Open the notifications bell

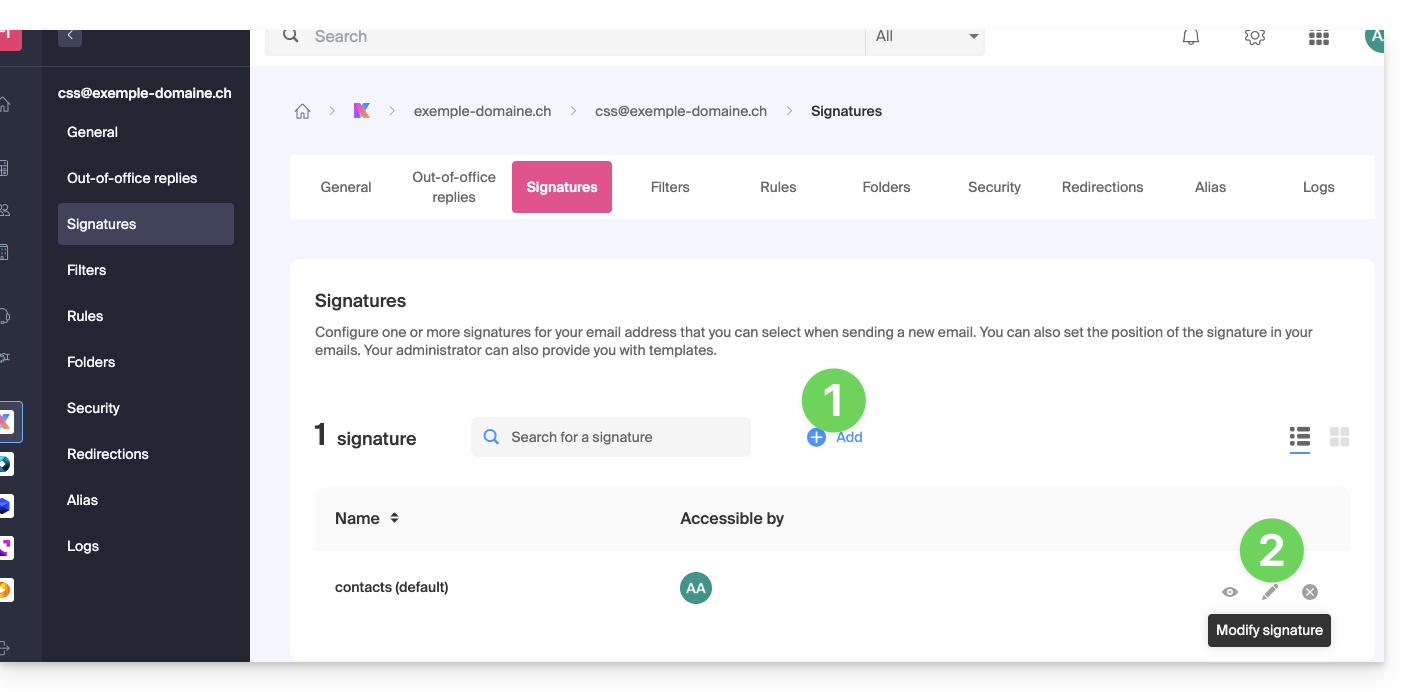click(x=1191, y=37)
